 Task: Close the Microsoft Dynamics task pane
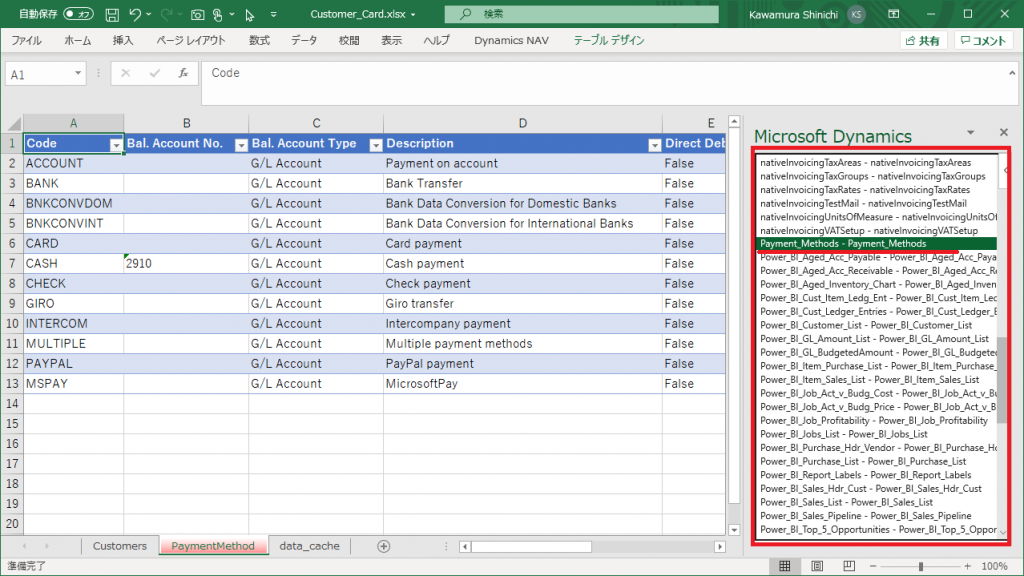point(1004,133)
